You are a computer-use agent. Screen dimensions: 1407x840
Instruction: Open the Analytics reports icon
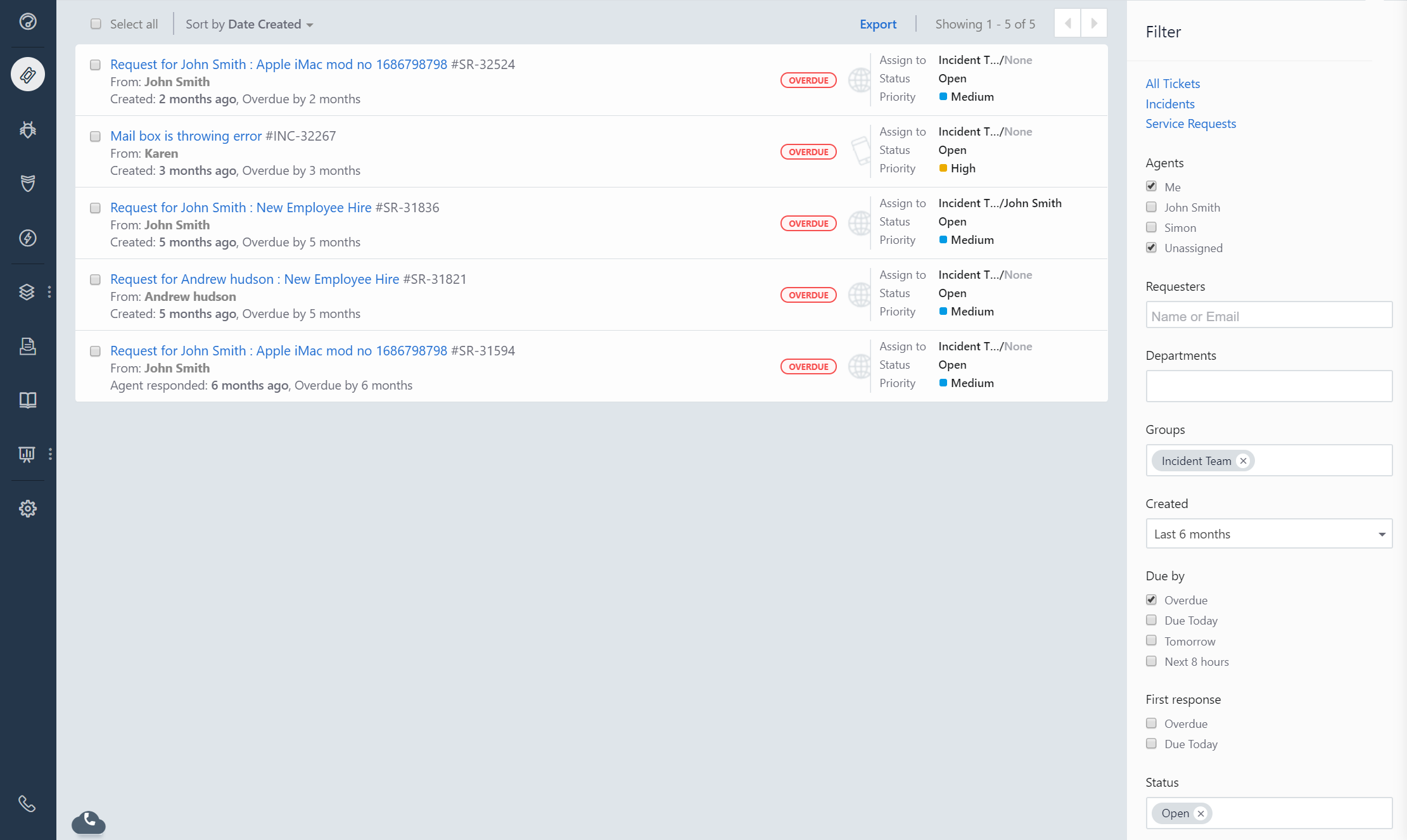tap(26, 454)
